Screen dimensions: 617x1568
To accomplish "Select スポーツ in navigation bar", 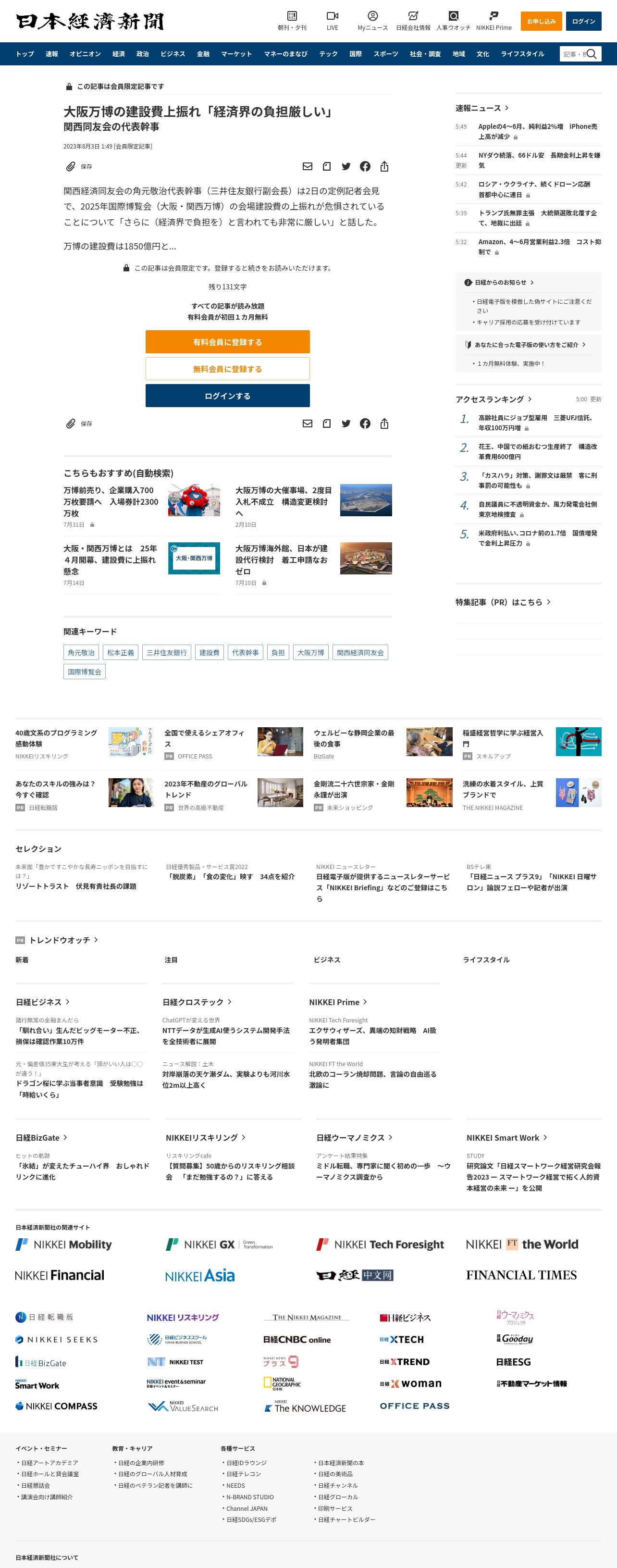I will (x=386, y=54).
